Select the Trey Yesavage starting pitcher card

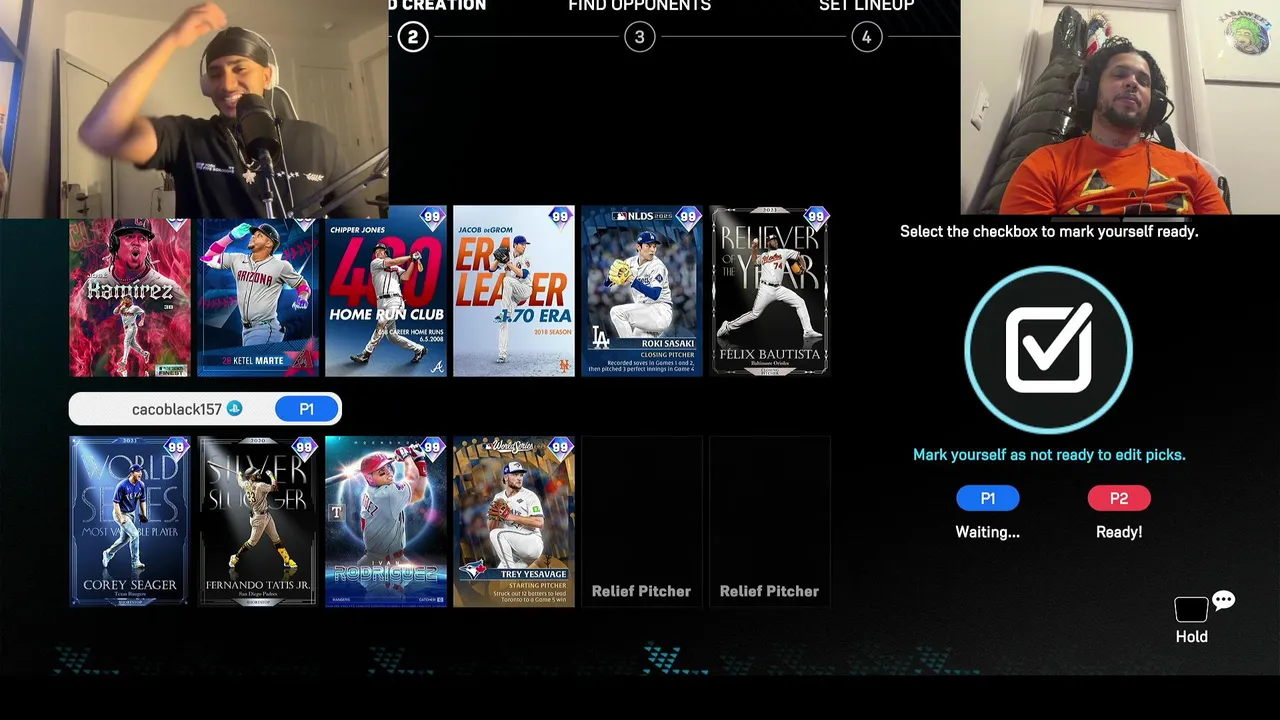pyautogui.click(x=514, y=521)
